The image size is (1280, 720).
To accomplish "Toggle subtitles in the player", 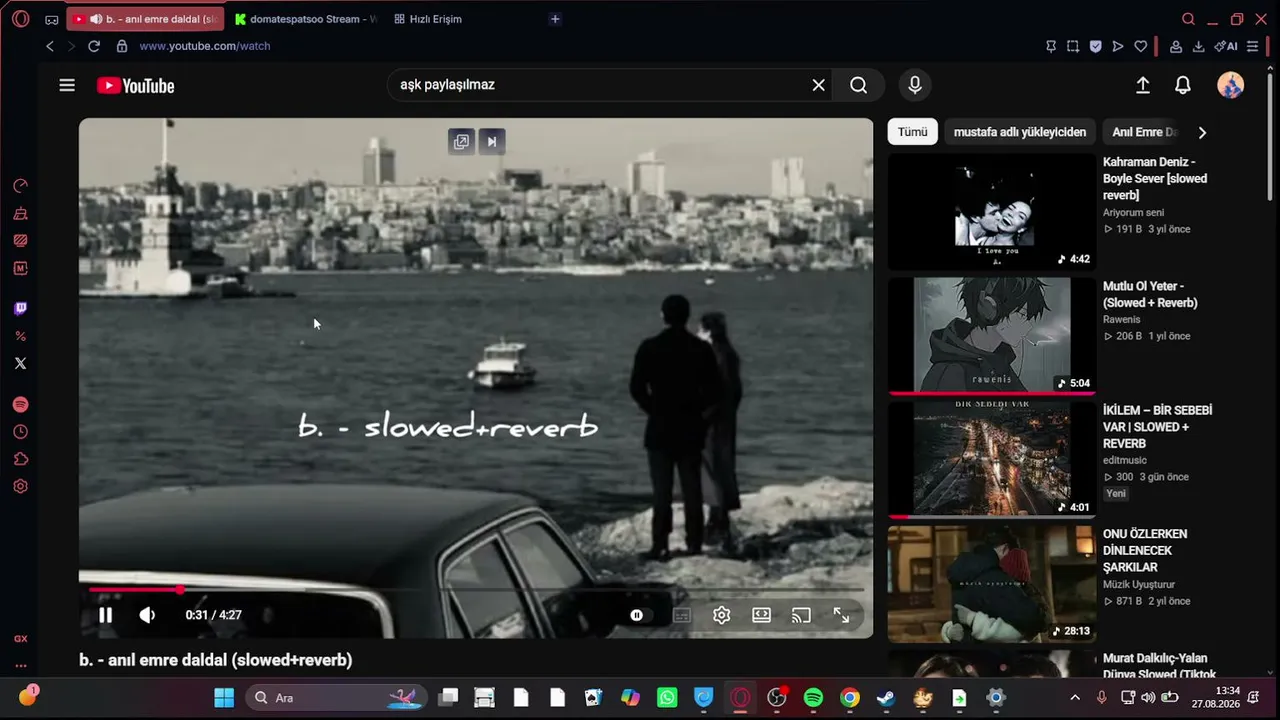I will (682, 616).
